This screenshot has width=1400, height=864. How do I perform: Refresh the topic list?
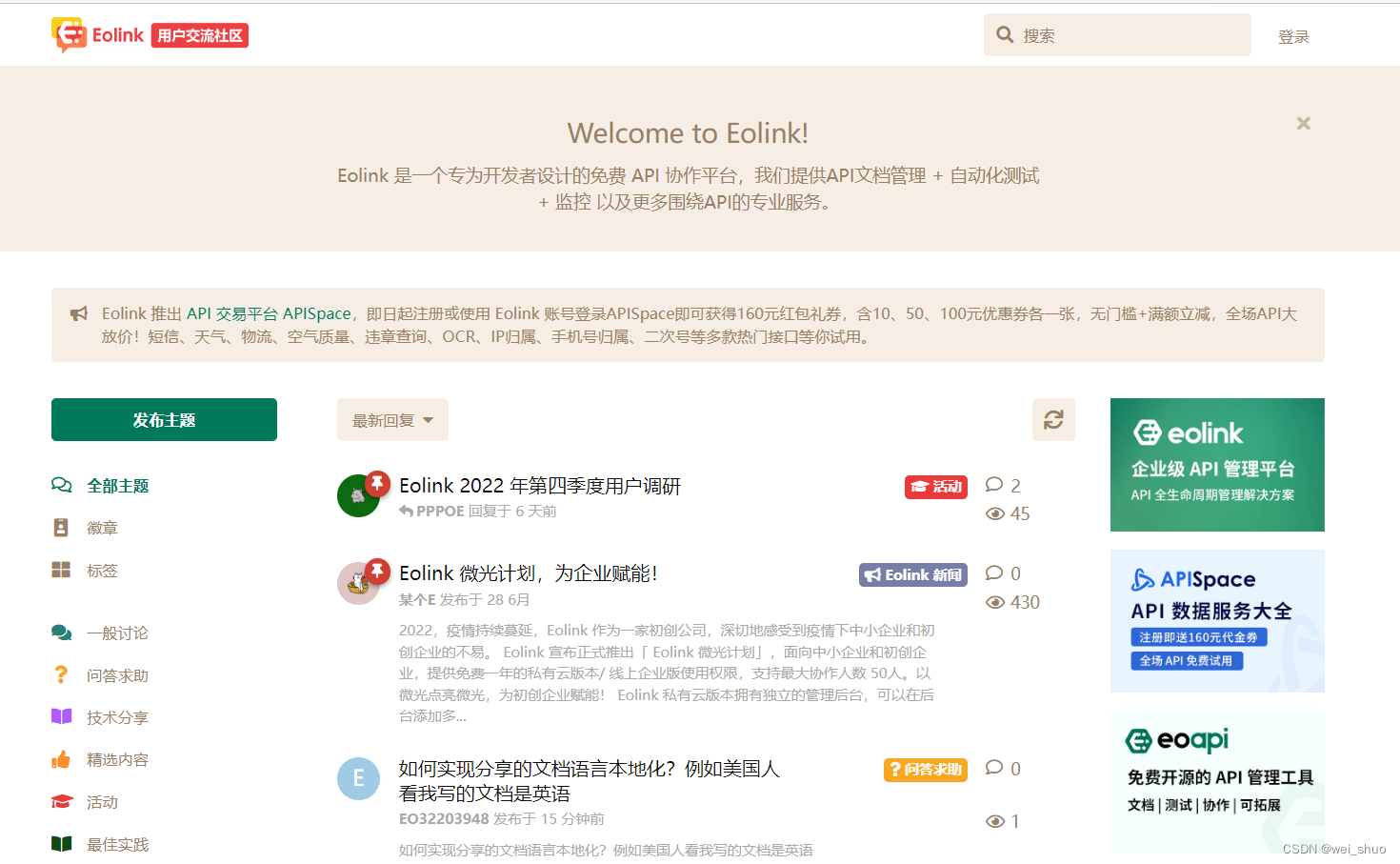click(x=1053, y=419)
